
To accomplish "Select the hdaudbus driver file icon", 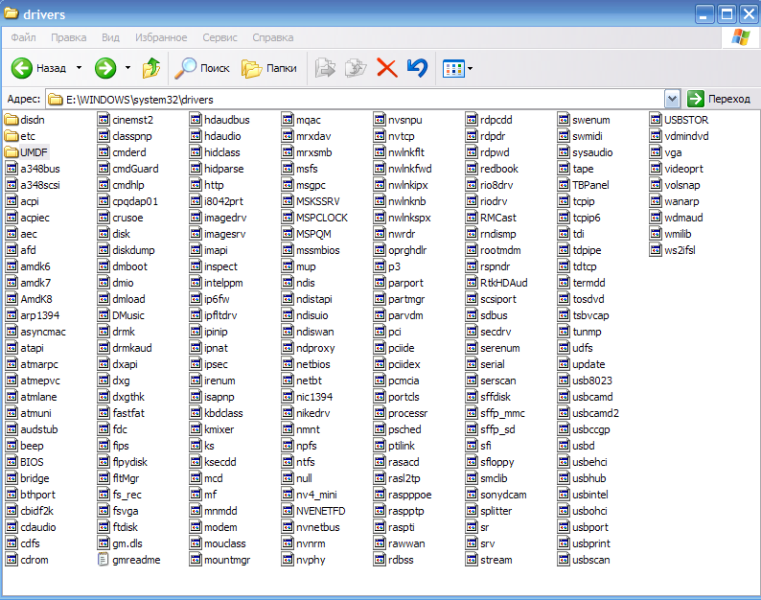I will click(195, 119).
